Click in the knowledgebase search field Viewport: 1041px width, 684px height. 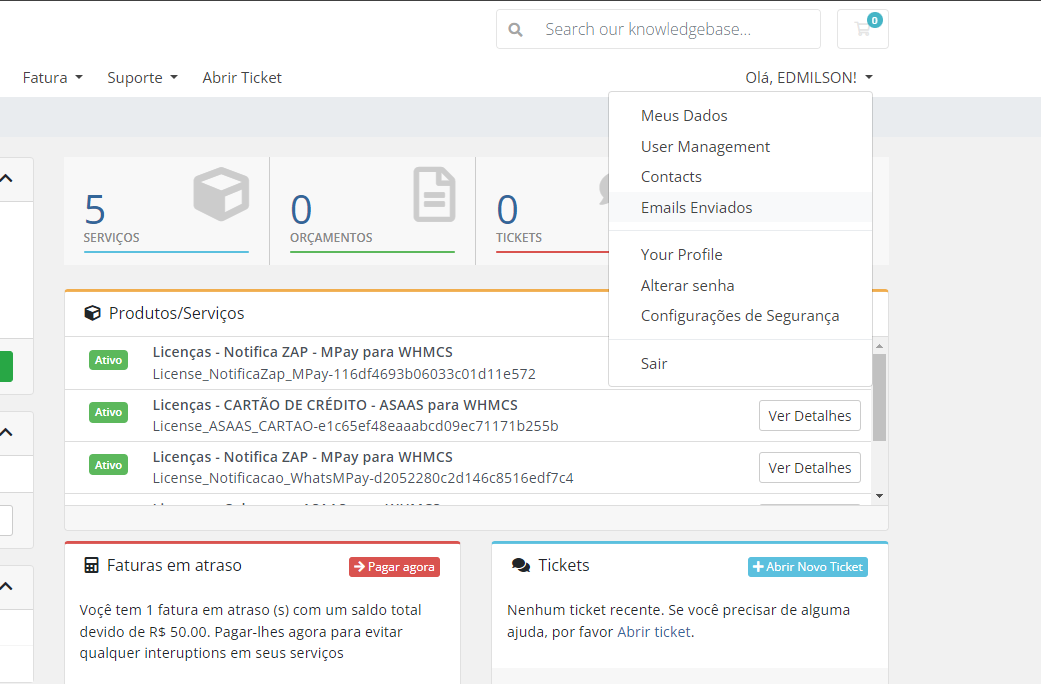[675, 30]
